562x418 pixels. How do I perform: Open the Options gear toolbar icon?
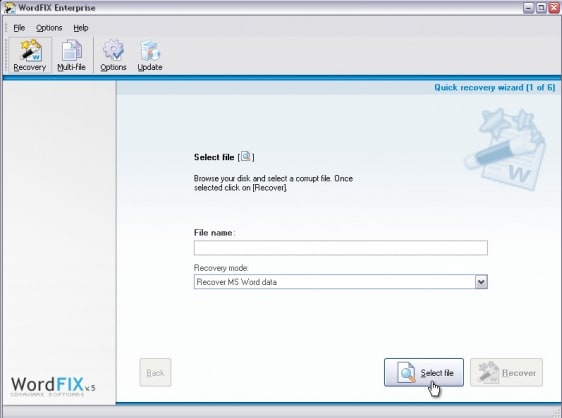[113, 55]
